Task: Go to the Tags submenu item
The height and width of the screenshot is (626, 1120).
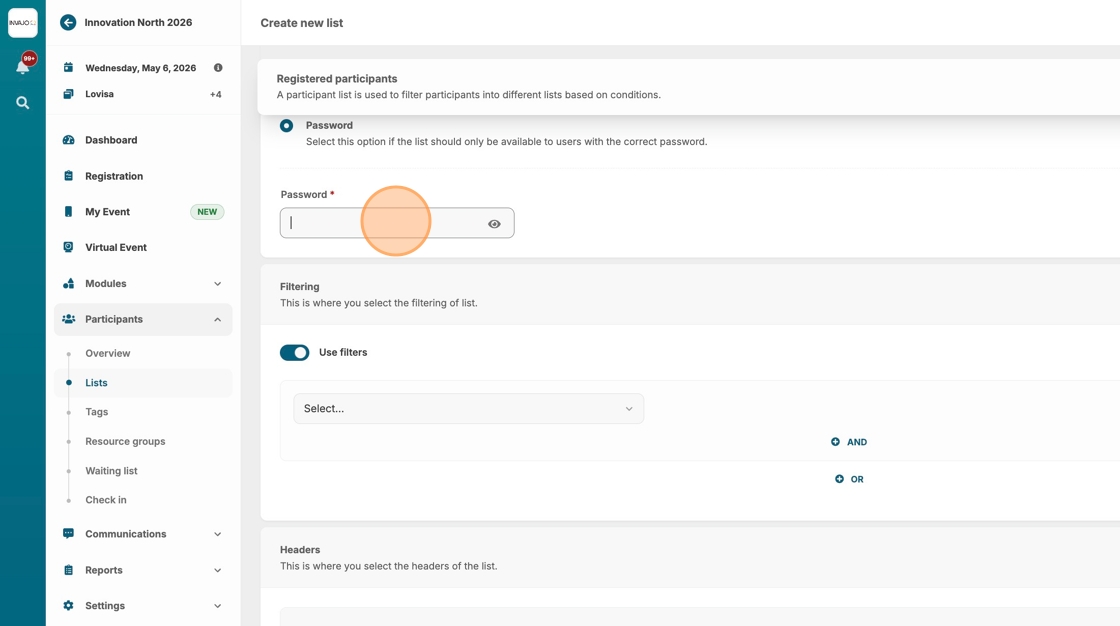Action: (97, 412)
